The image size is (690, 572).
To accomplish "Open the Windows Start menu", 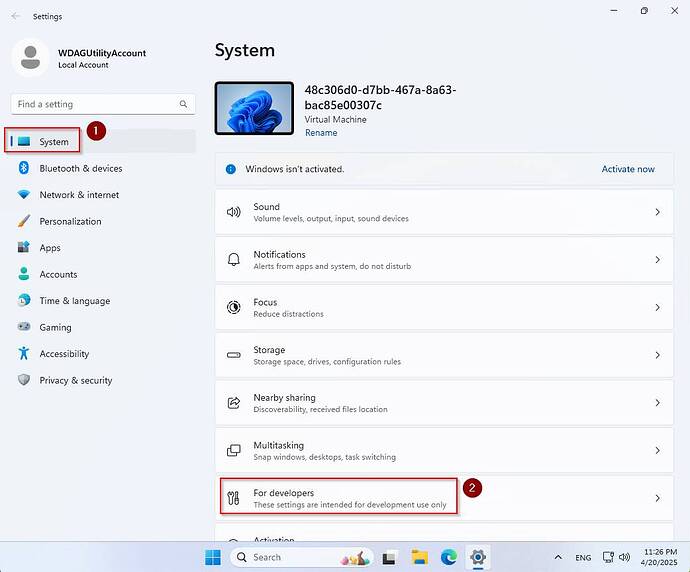I will [x=213, y=557].
